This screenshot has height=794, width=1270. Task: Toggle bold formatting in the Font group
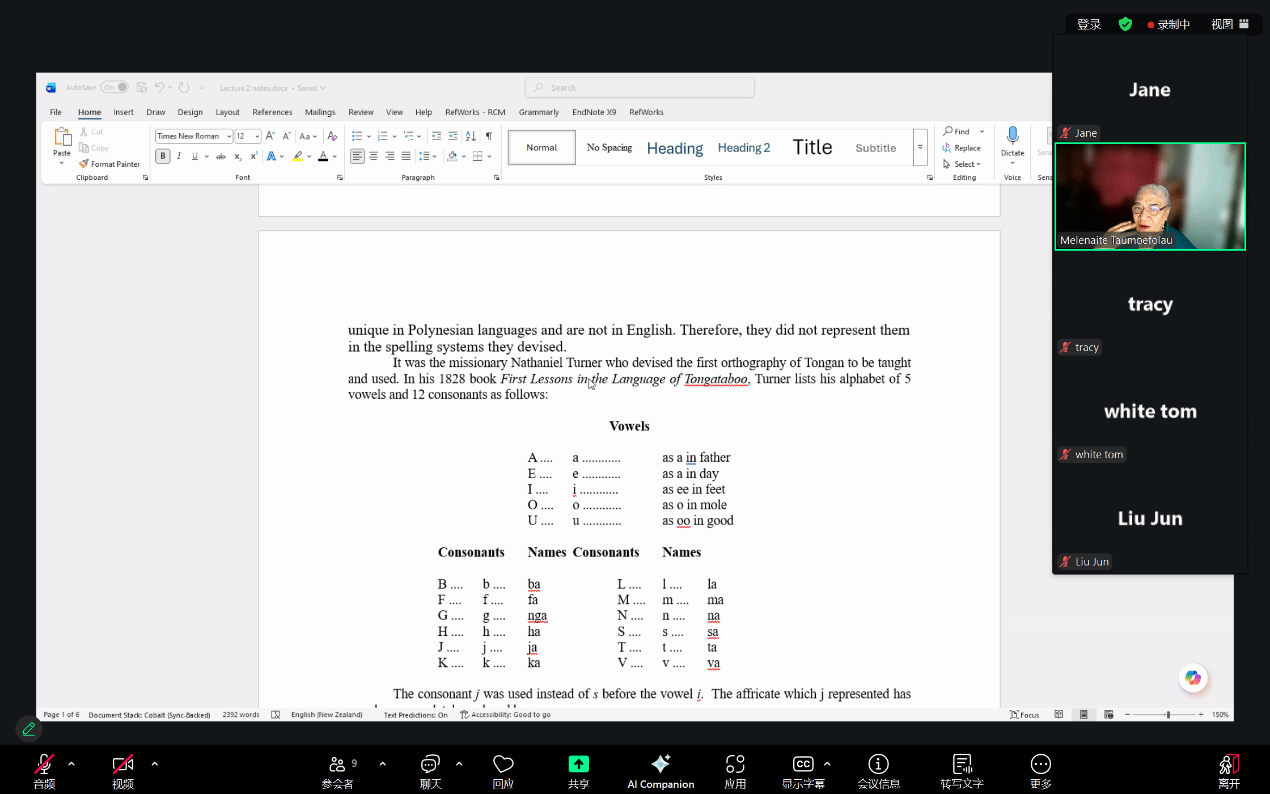pyautogui.click(x=163, y=156)
